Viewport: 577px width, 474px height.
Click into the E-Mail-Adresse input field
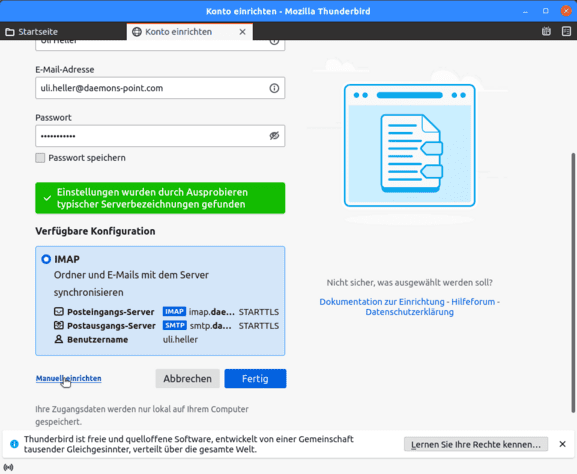160,88
